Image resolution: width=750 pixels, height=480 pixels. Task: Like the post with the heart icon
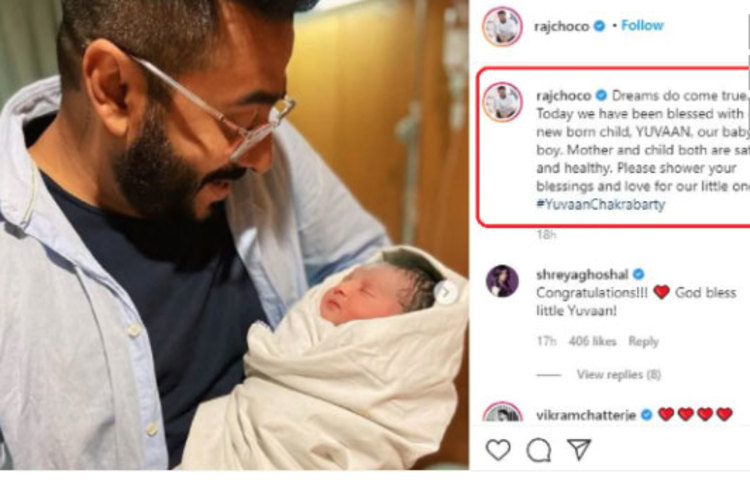pos(498,450)
